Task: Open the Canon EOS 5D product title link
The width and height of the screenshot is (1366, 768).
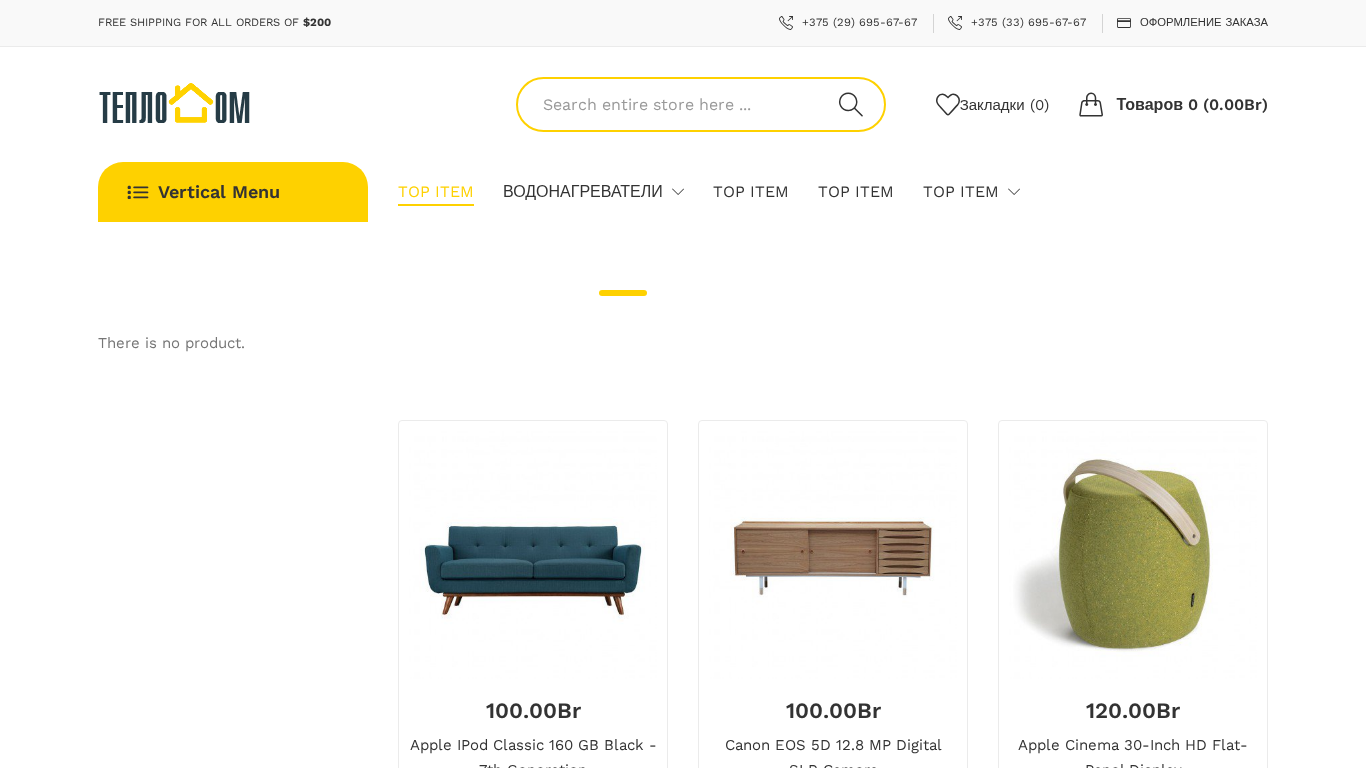Action: [x=833, y=745]
